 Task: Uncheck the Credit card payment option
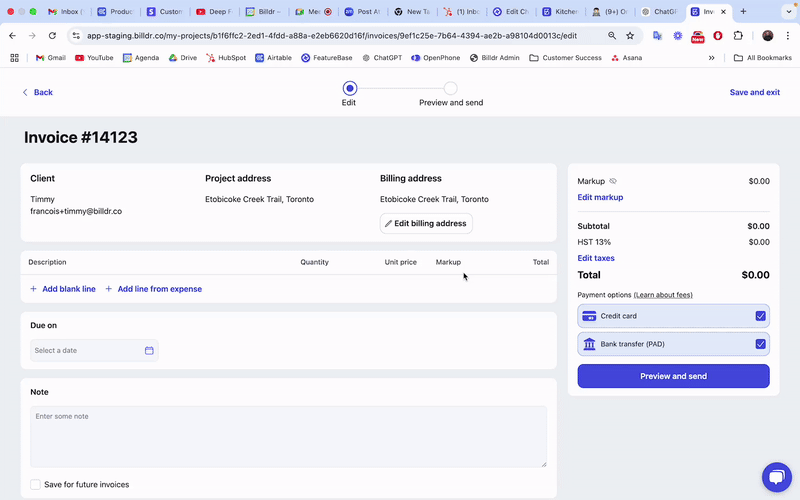point(760,316)
